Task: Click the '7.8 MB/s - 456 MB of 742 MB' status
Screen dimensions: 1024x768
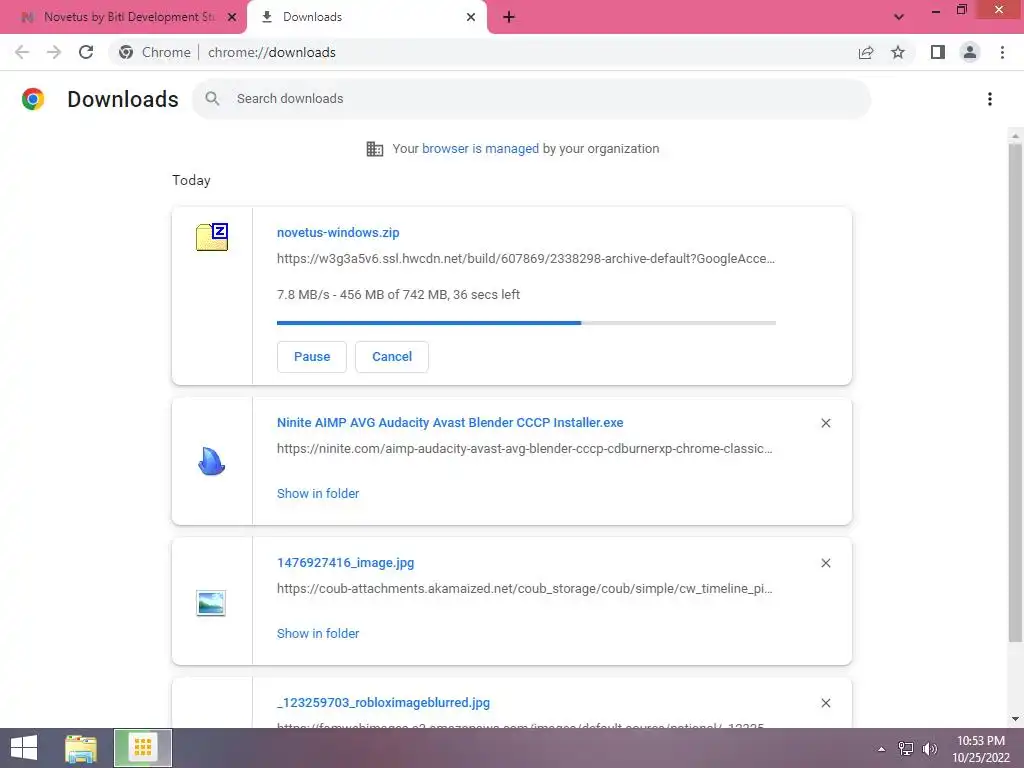Action: click(x=398, y=295)
